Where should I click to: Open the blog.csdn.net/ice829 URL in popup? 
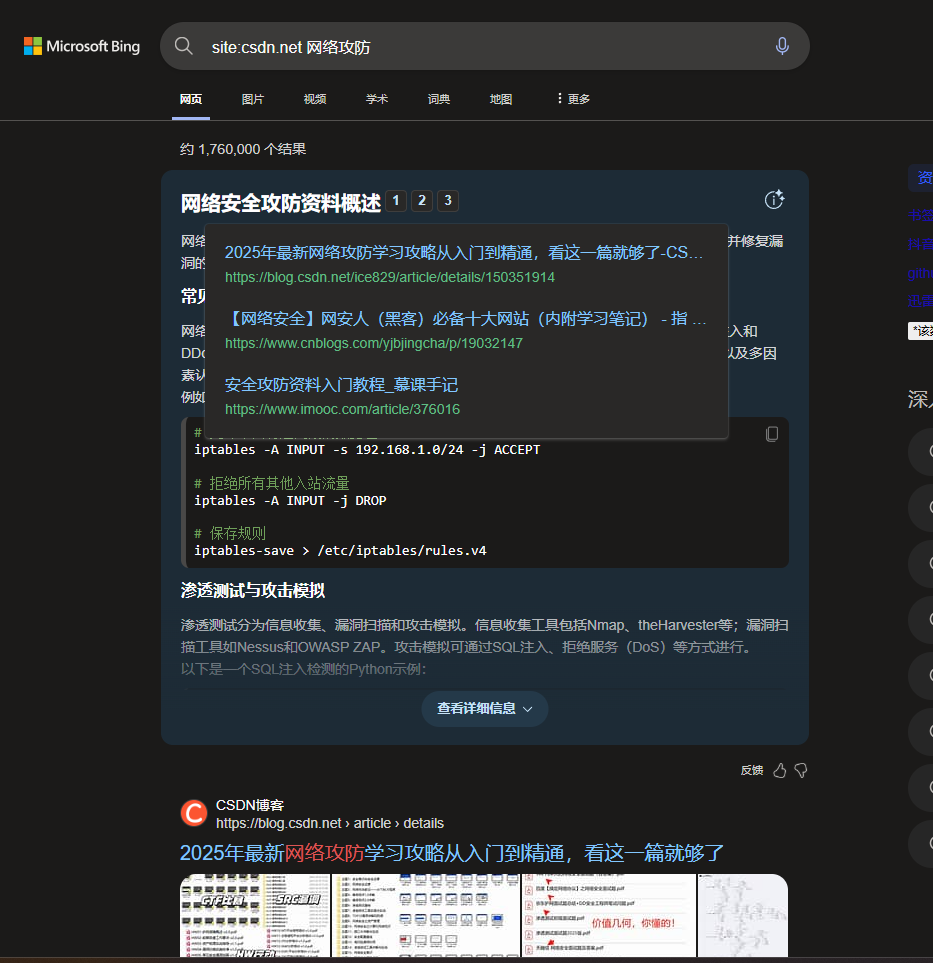point(389,278)
